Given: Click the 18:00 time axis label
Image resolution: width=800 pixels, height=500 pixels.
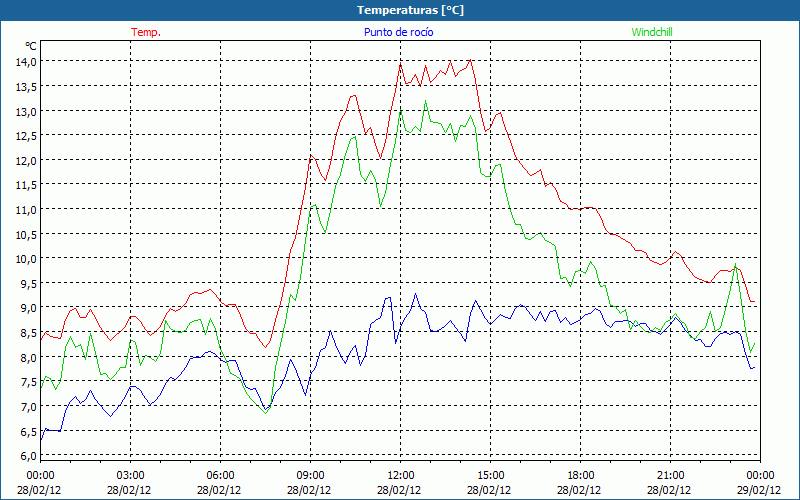Looking at the screenshot, I should (x=581, y=475).
